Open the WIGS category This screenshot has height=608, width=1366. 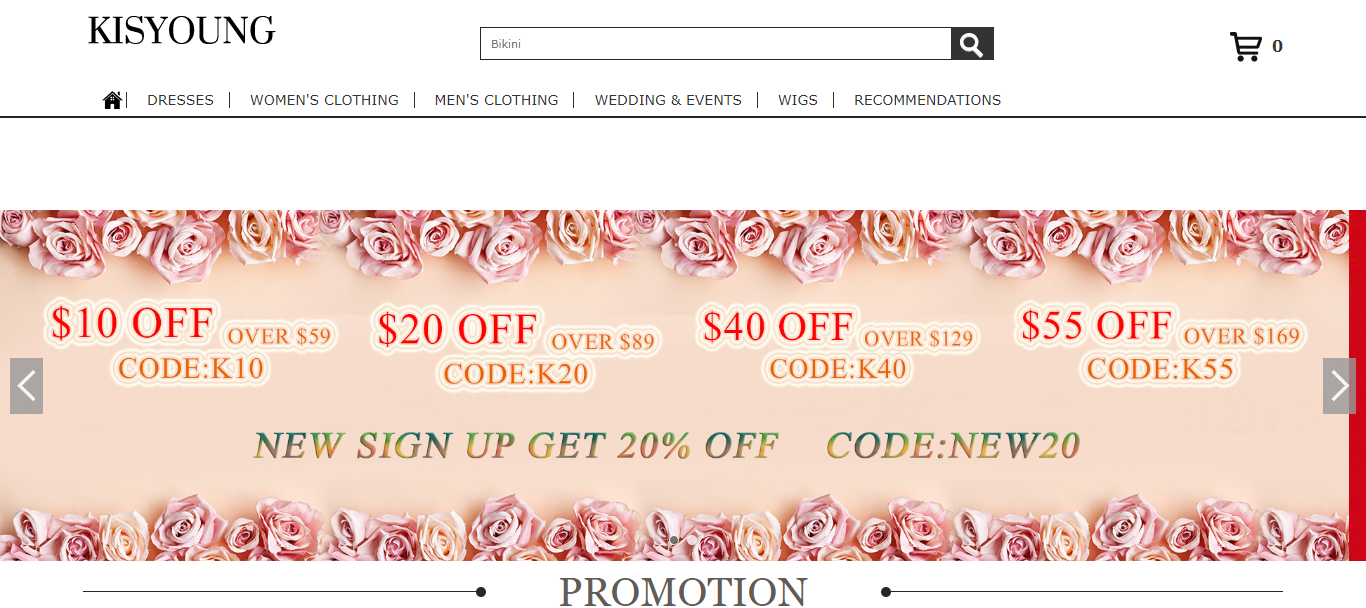pyautogui.click(x=798, y=100)
